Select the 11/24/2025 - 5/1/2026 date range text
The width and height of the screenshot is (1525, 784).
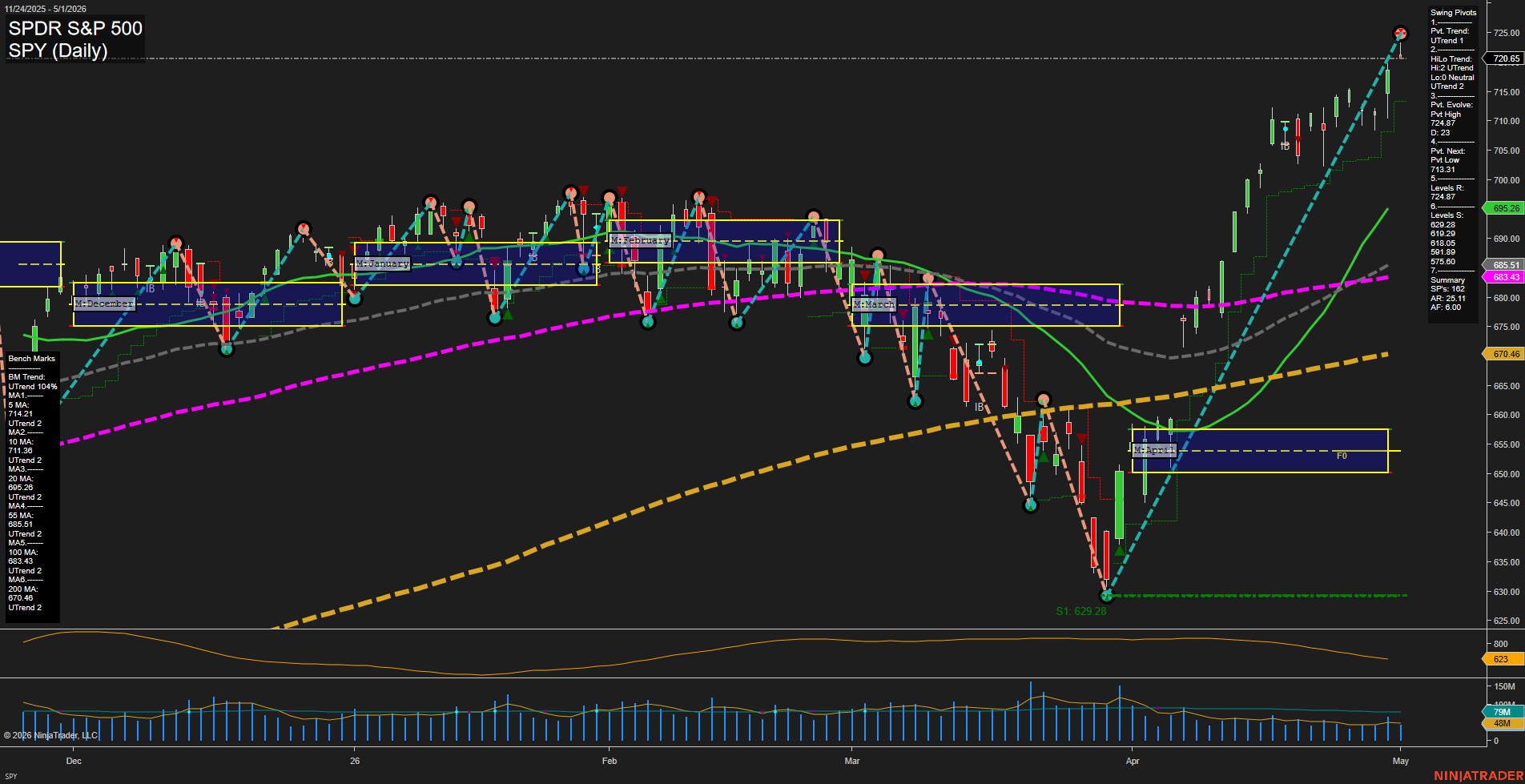pyautogui.click(x=46, y=9)
